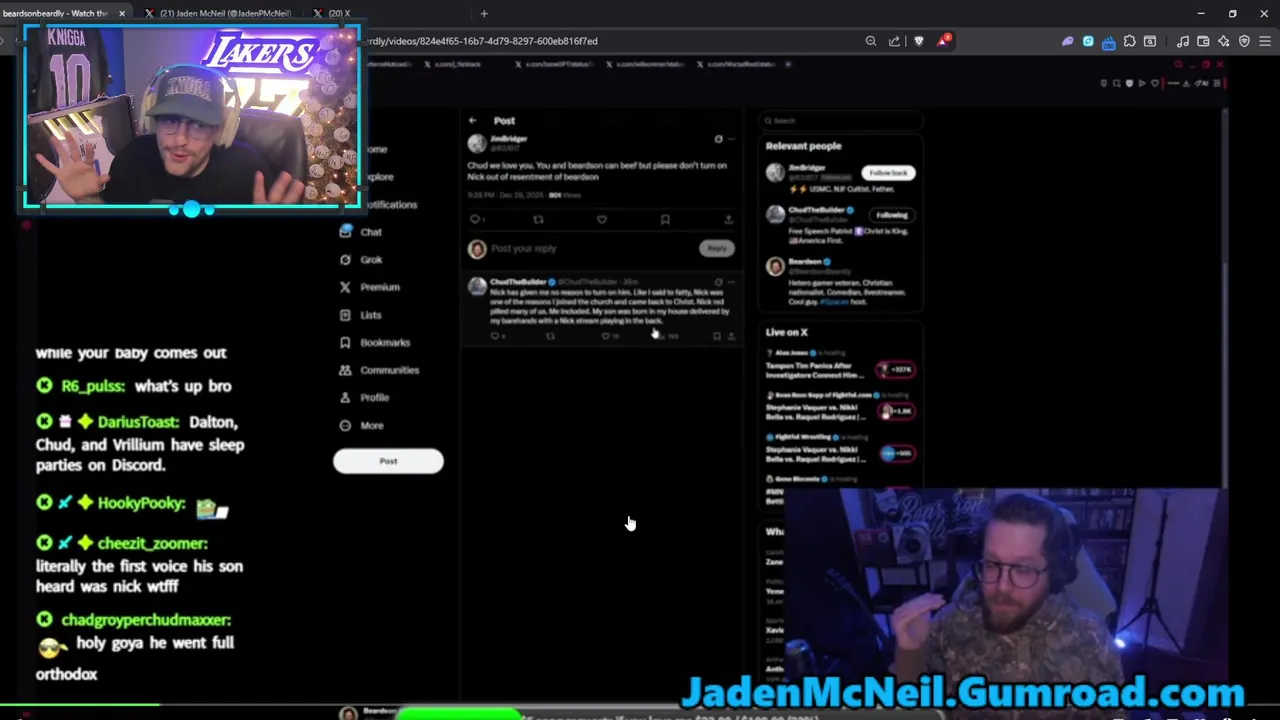Click username DariusToast in chat
The height and width of the screenshot is (720, 1280).
[x=138, y=422]
